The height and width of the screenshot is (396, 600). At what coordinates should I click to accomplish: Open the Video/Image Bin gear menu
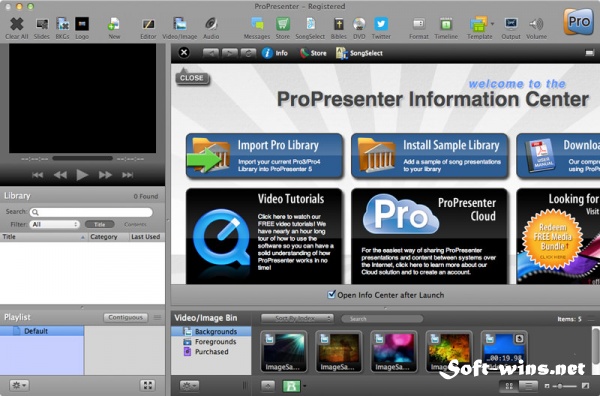click(189, 386)
